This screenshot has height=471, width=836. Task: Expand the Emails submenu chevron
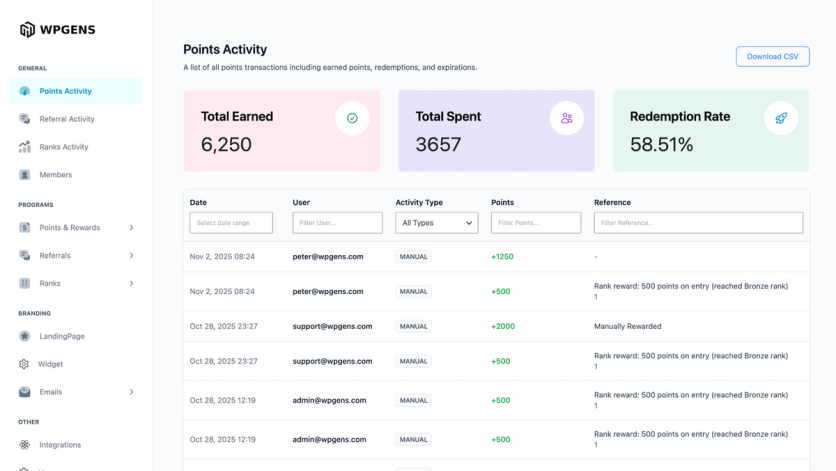point(131,392)
